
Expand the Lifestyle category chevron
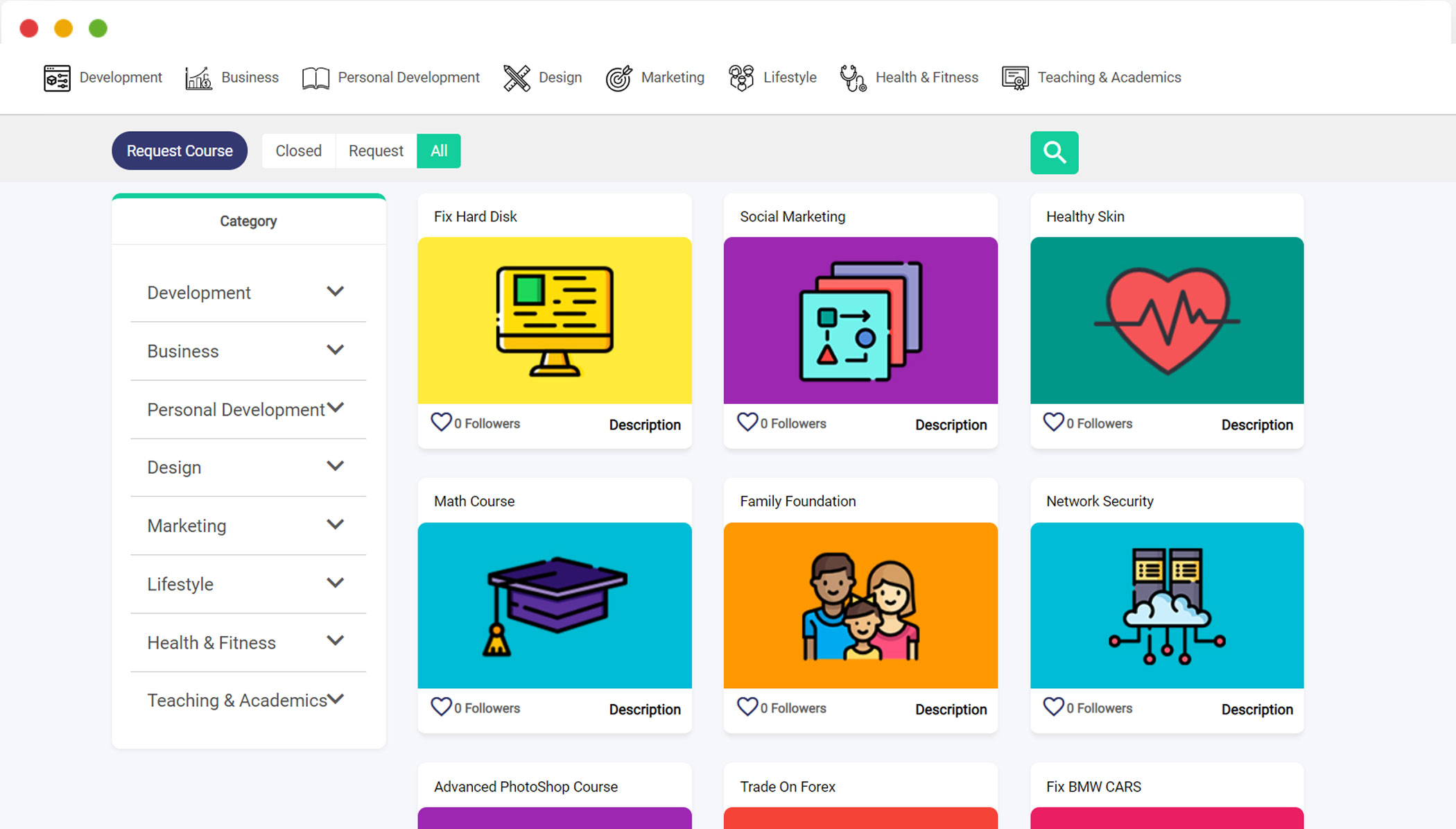tap(336, 583)
